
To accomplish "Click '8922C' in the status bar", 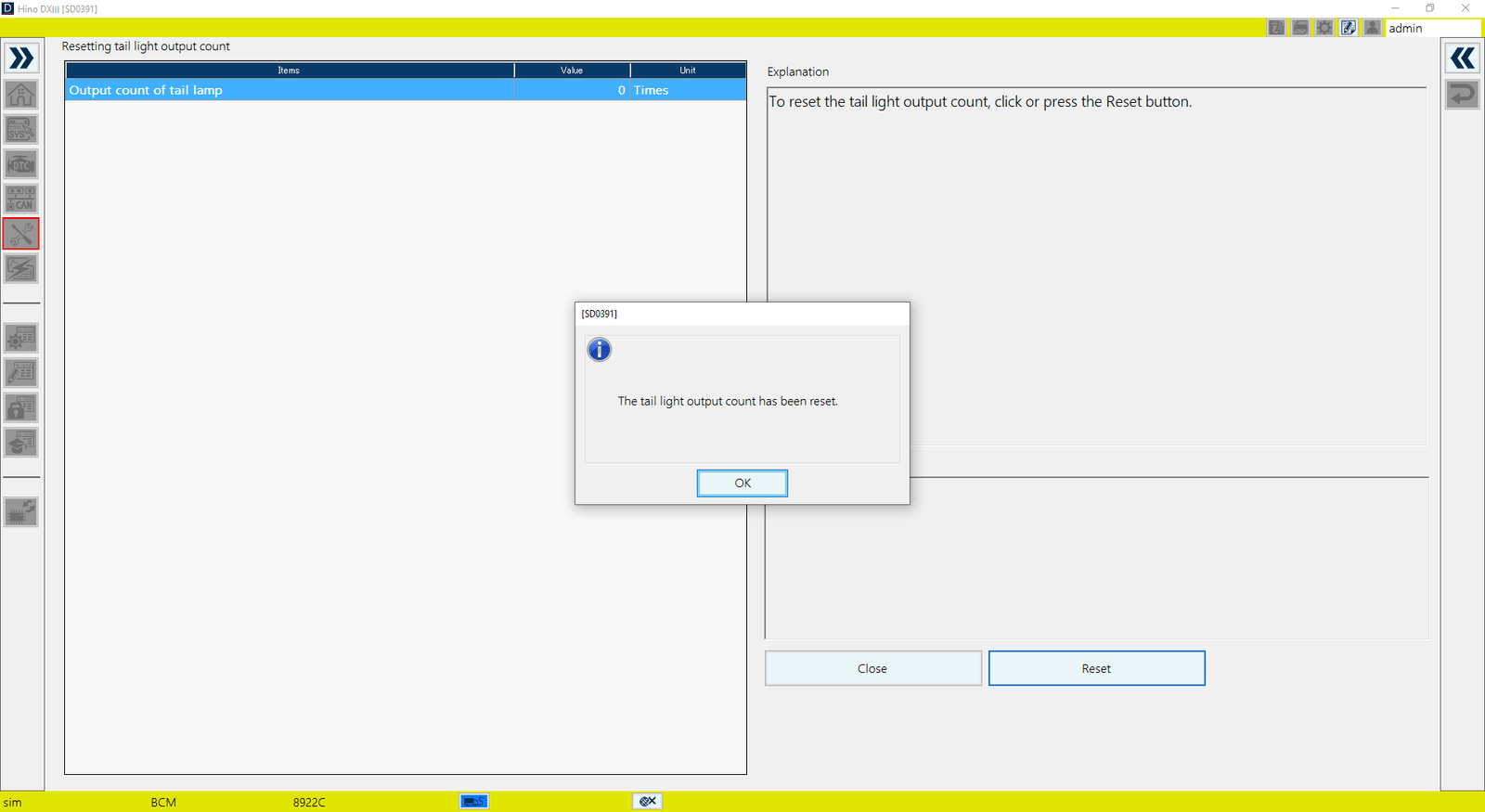I will (x=309, y=802).
